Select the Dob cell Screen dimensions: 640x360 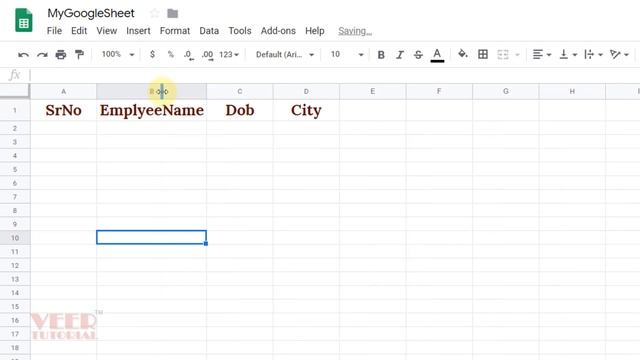pos(240,110)
